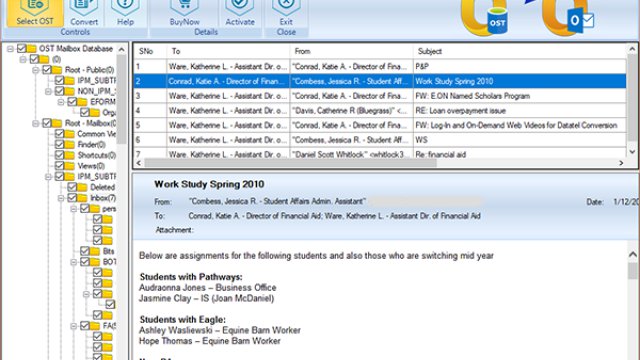Click the Convert toolbar icon
The image size is (640, 360).
84,7
